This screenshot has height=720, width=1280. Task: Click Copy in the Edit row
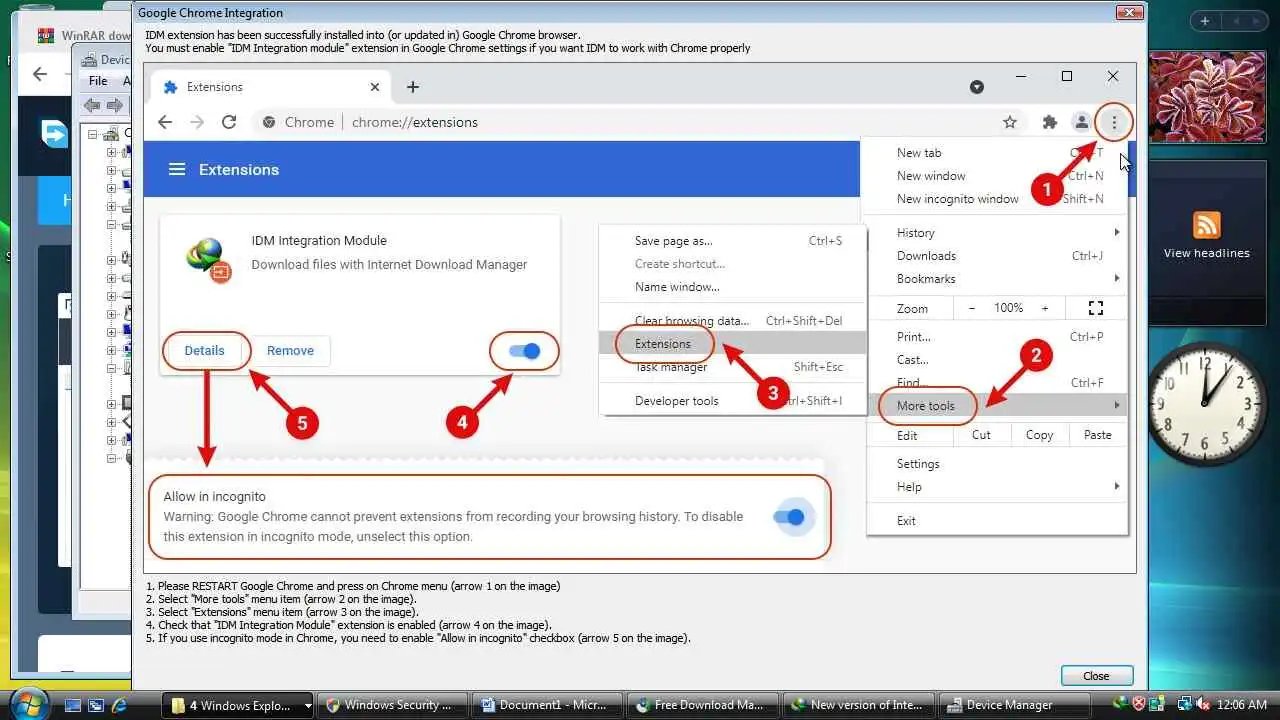tap(1039, 435)
